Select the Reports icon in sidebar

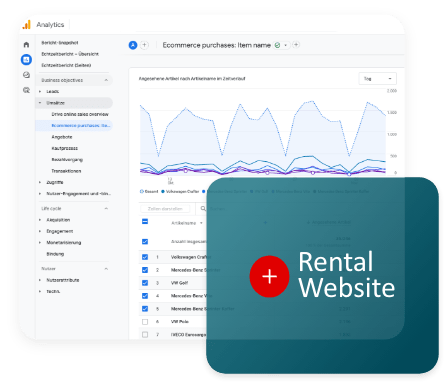(26, 60)
